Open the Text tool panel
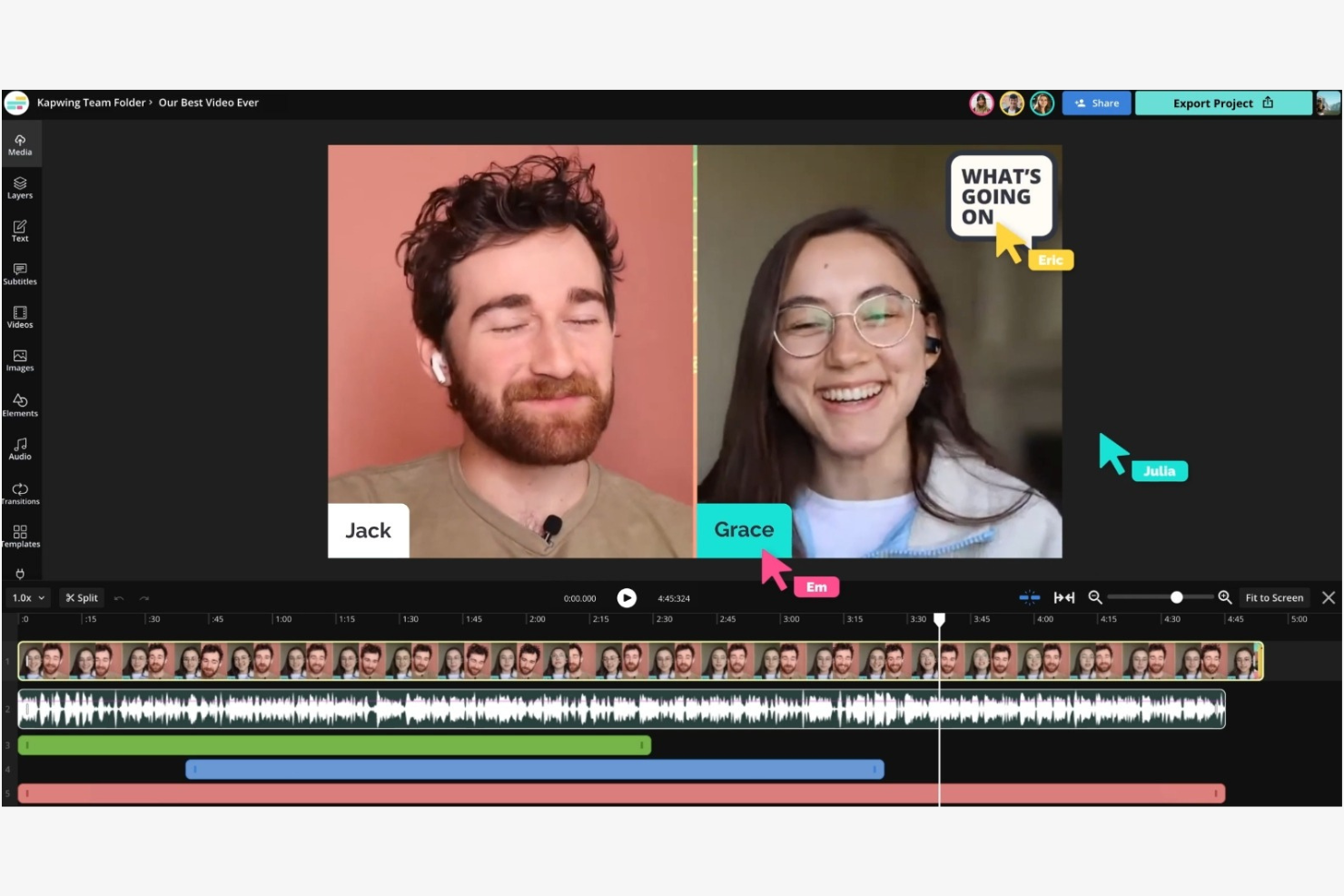Viewport: 1344px width, 896px height. [x=19, y=231]
